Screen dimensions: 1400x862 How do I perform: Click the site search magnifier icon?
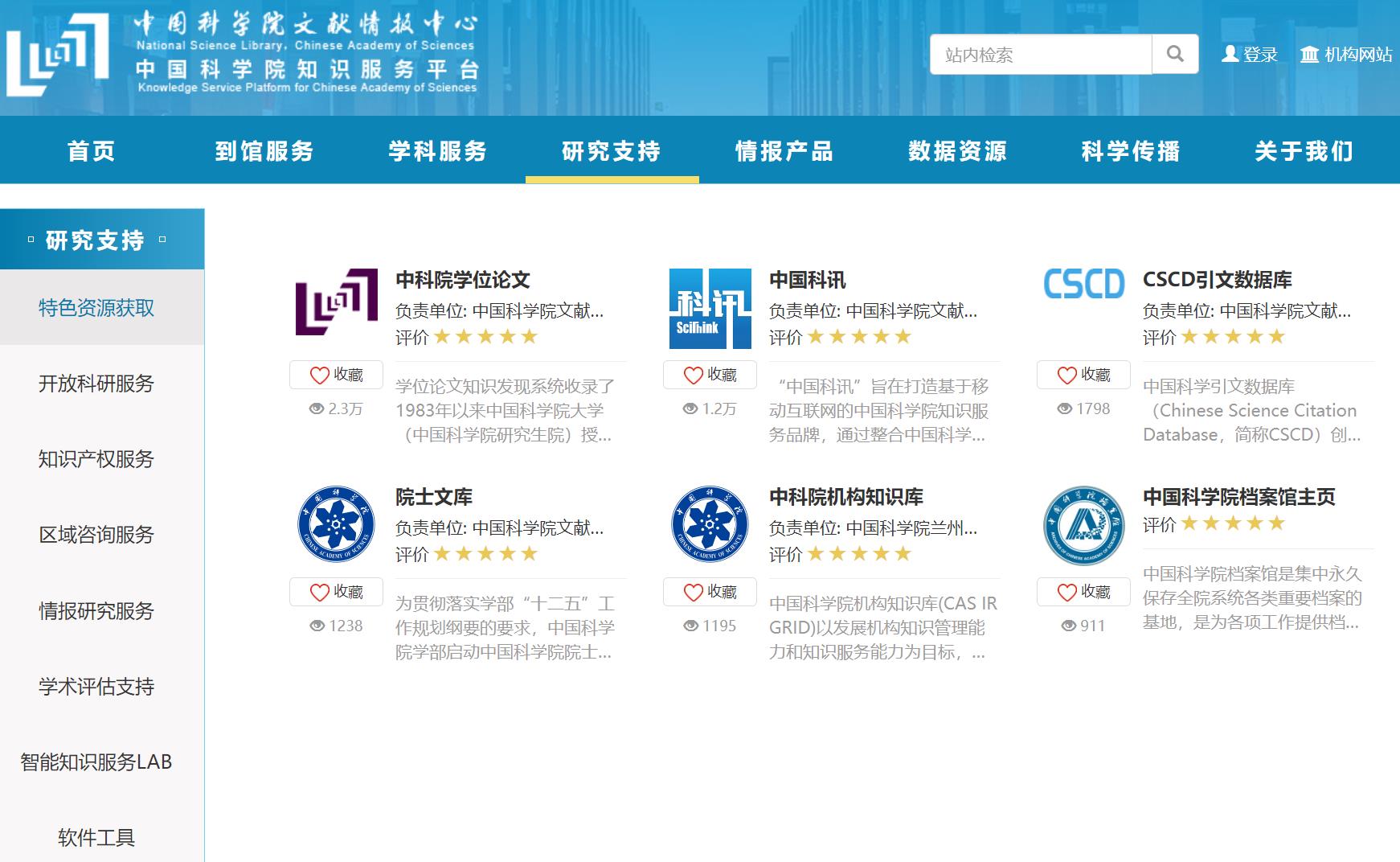pyautogui.click(x=1175, y=54)
